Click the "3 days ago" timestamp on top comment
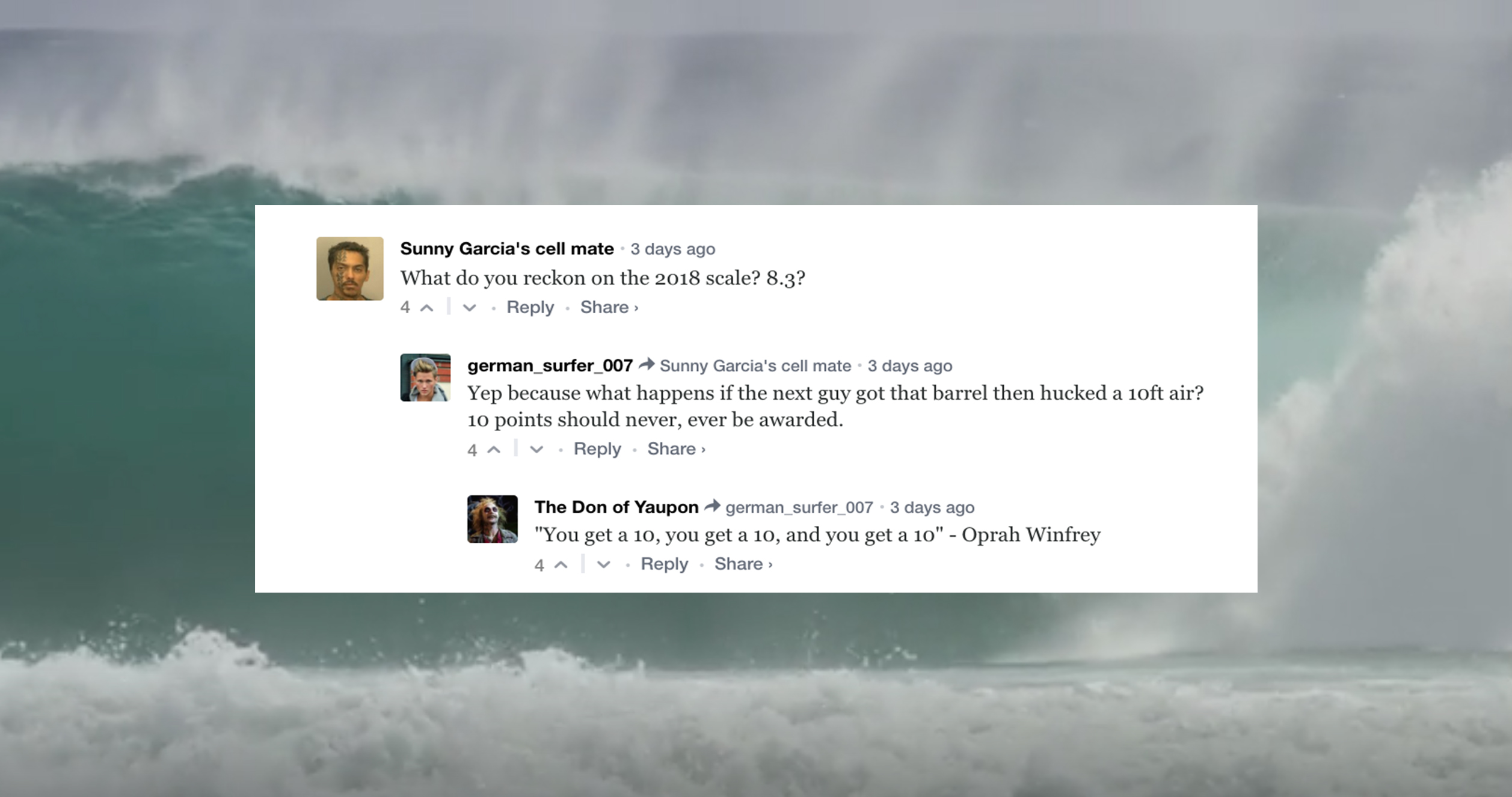Viewport: 1512px width, 797px height. pos(672,249)
